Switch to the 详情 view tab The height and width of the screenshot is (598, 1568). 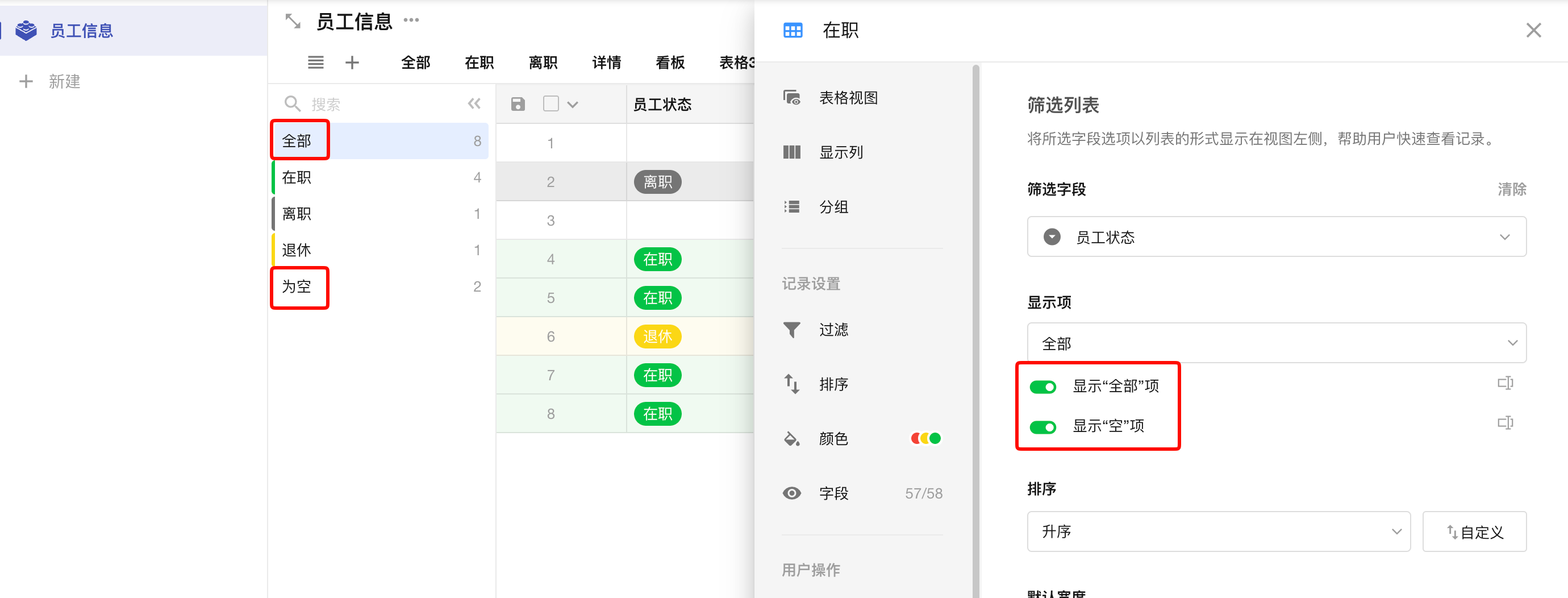(606, 62)
